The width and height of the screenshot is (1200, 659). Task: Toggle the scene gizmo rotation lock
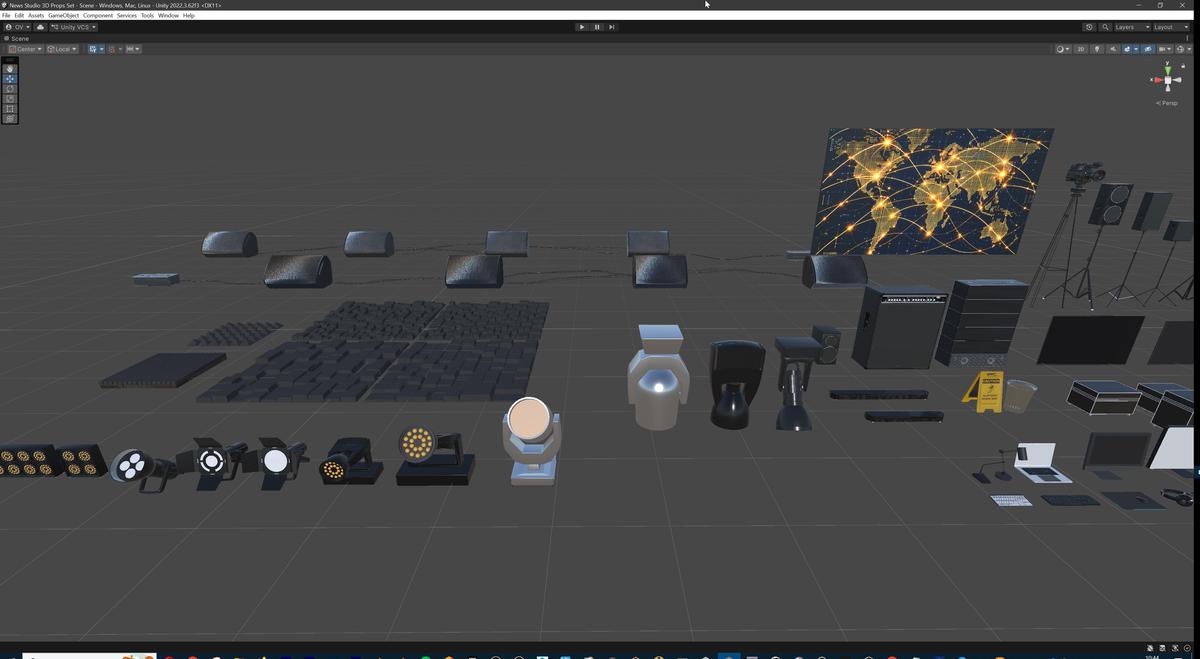pyautogui.click(x=1183, y=66)
